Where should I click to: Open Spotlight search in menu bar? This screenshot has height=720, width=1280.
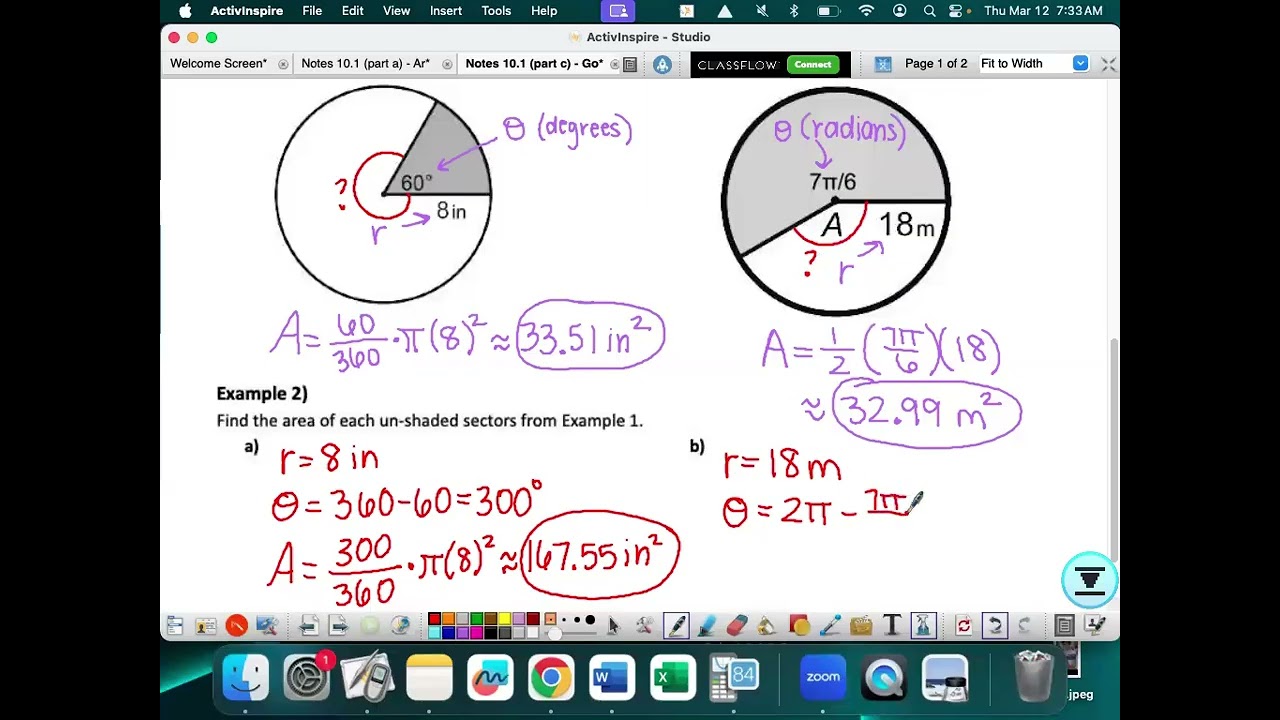click(930, 11)
